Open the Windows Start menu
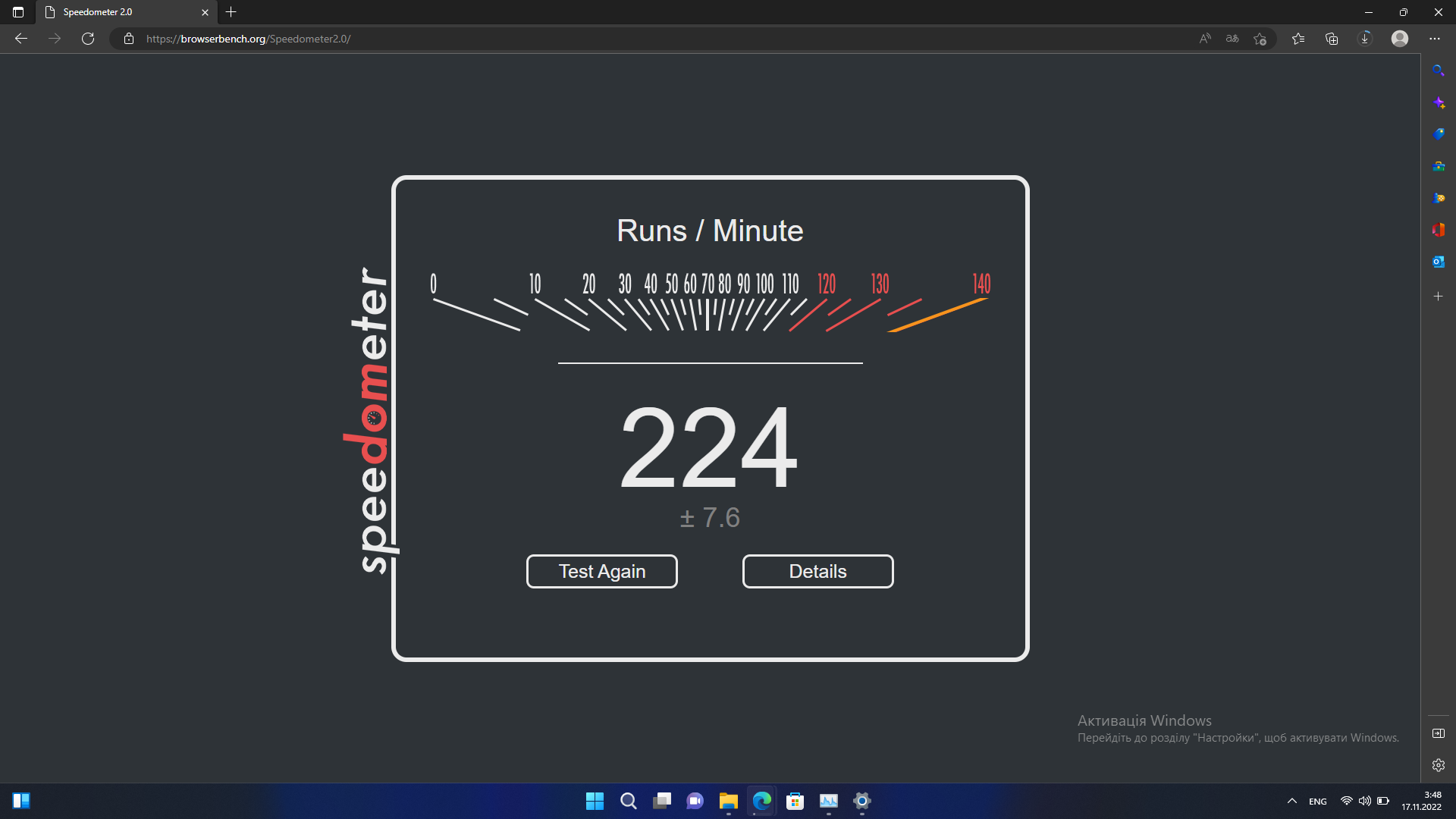 pyautogui.click(x=595, y=801)
